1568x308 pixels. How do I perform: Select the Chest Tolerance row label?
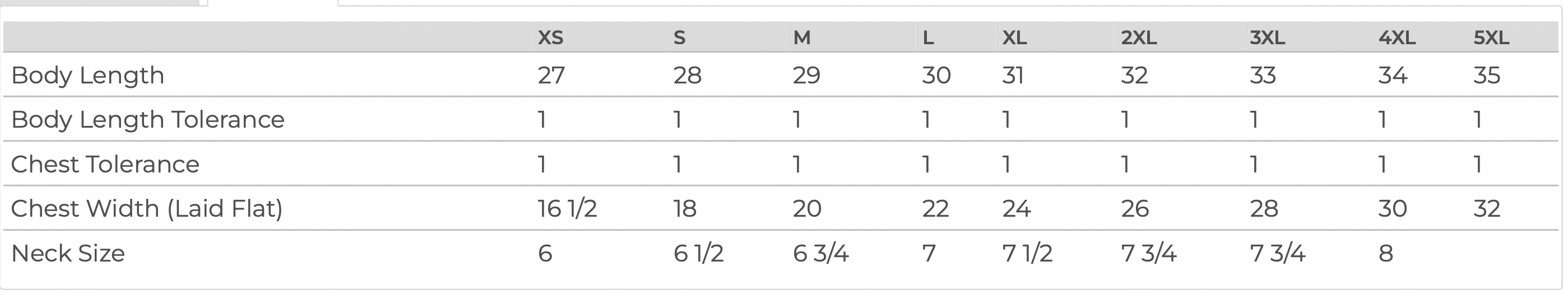tap(105, 164)
